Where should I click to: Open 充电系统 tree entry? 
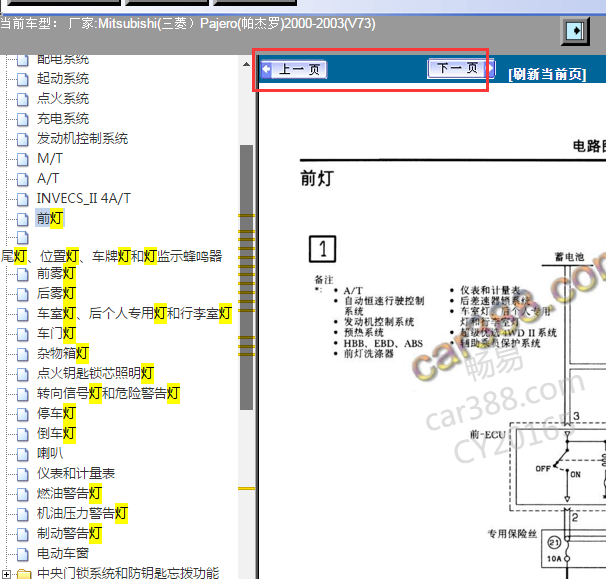pyautogui.click(x=63, y=118)
